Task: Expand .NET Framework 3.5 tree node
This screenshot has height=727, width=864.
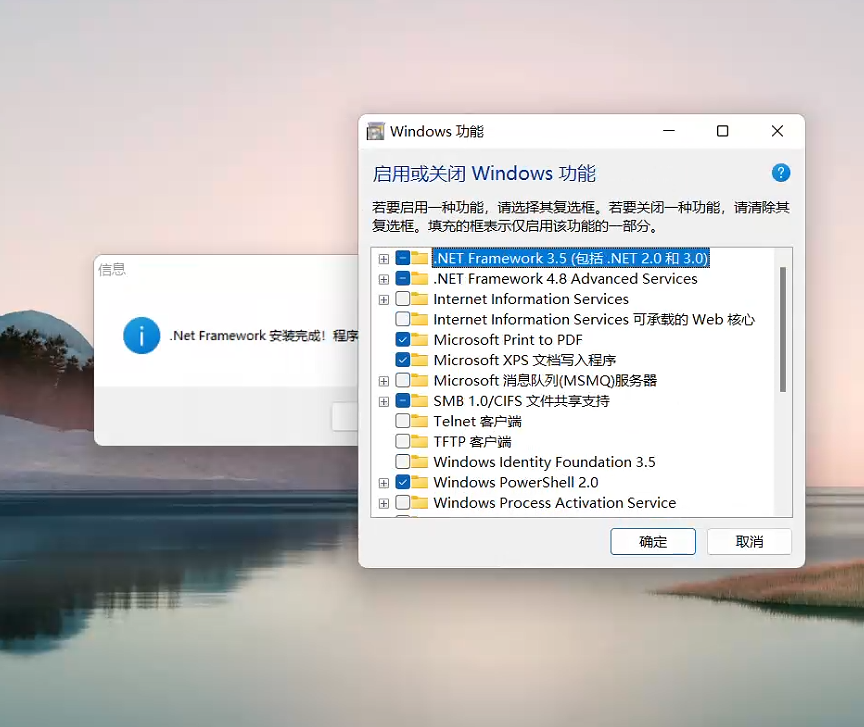Action: pyautogui.click(x=384, y=259)
